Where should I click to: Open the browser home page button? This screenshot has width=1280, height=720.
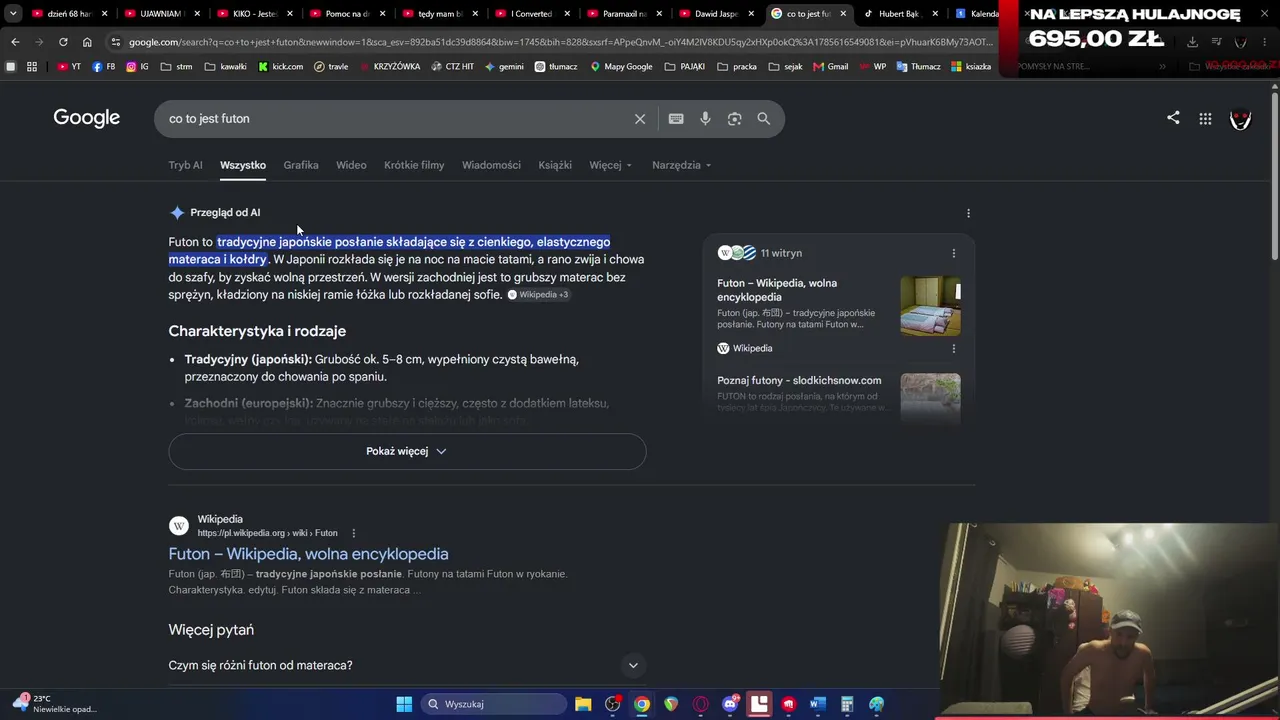click(x=87, y=42)
